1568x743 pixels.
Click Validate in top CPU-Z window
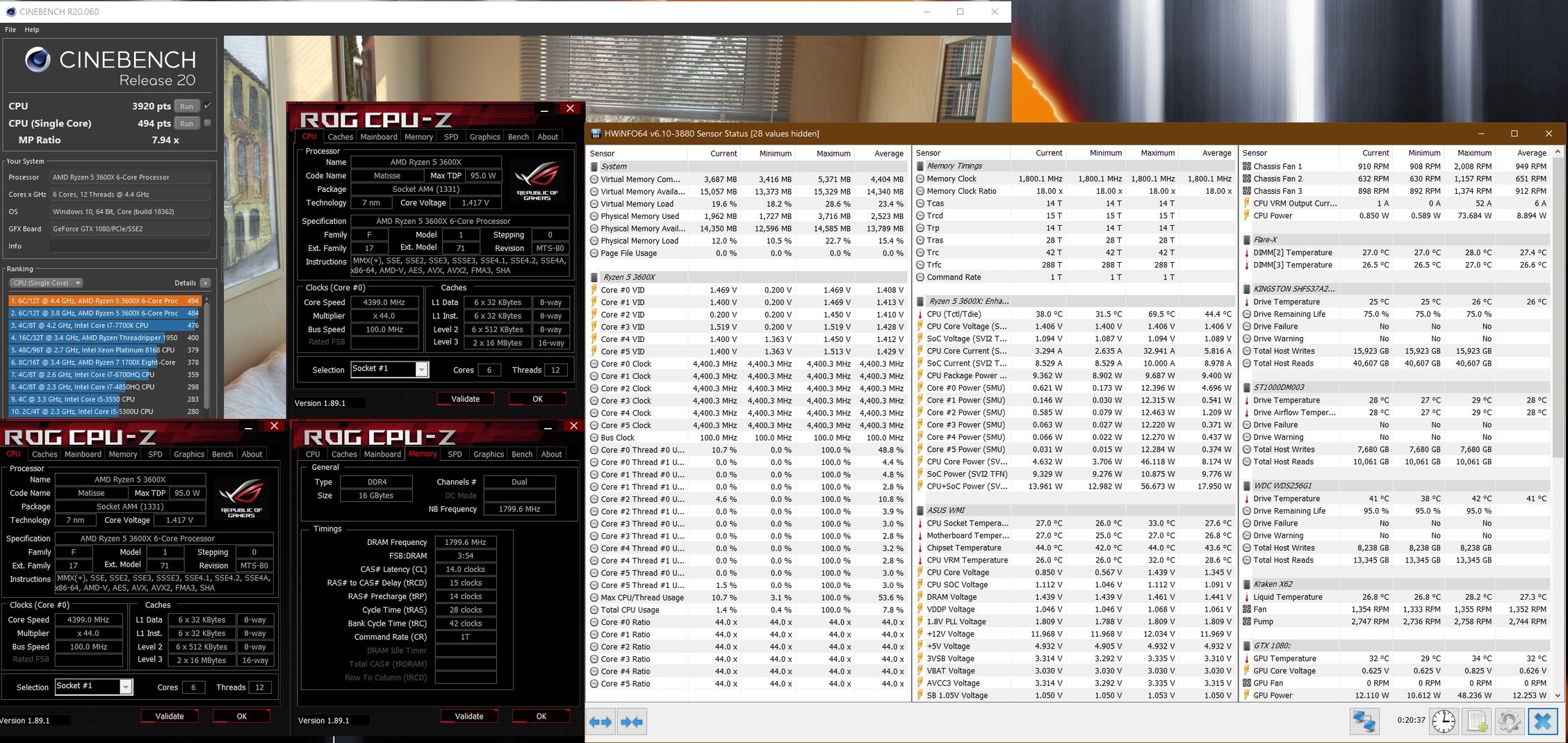coord(466,399)
